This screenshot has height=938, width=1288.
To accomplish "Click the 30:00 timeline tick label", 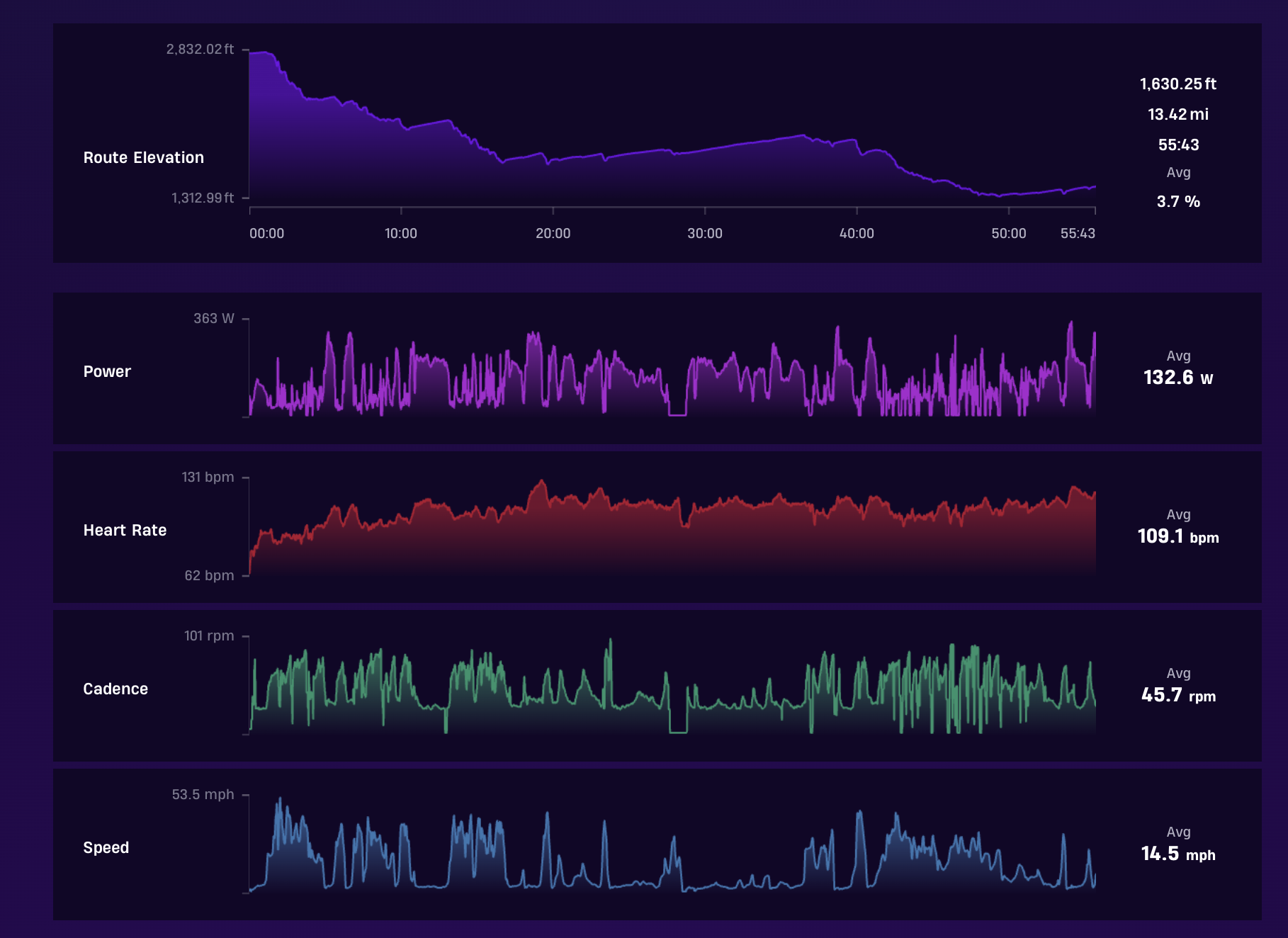I will pos(705,233).
